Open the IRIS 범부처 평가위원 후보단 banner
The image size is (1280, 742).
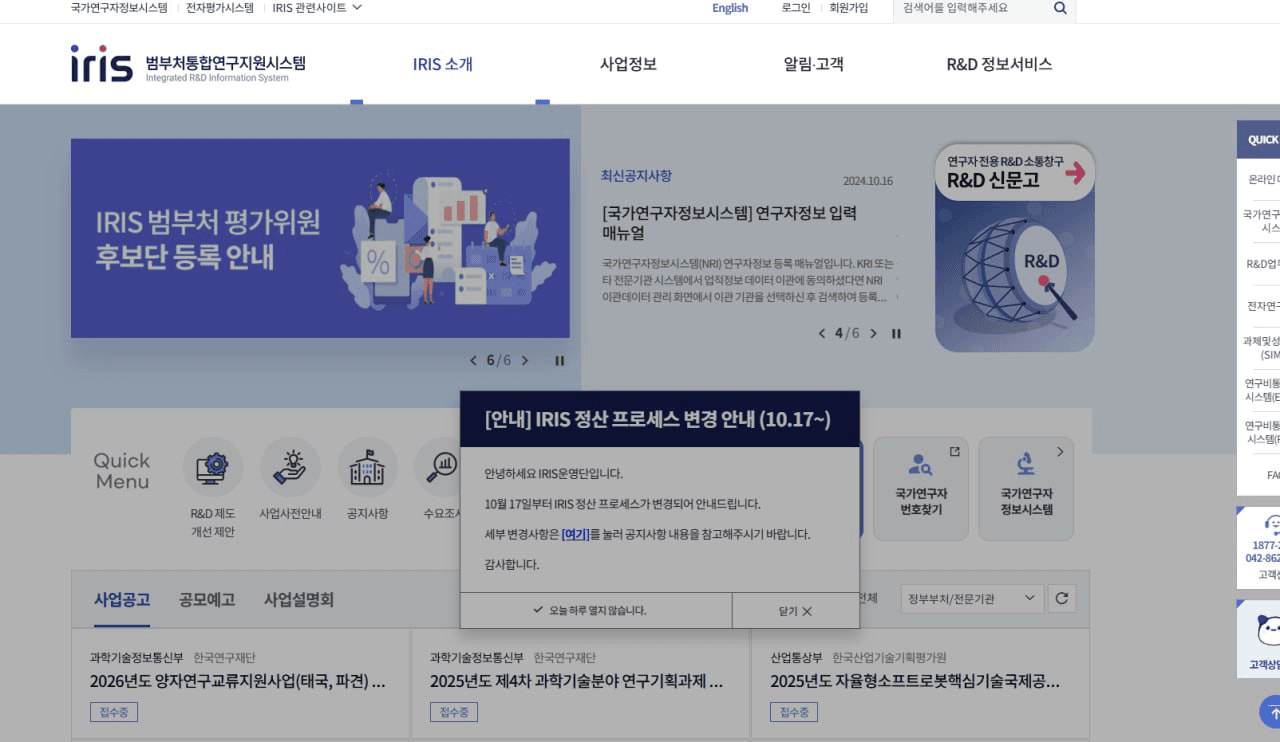click(320, 238)
